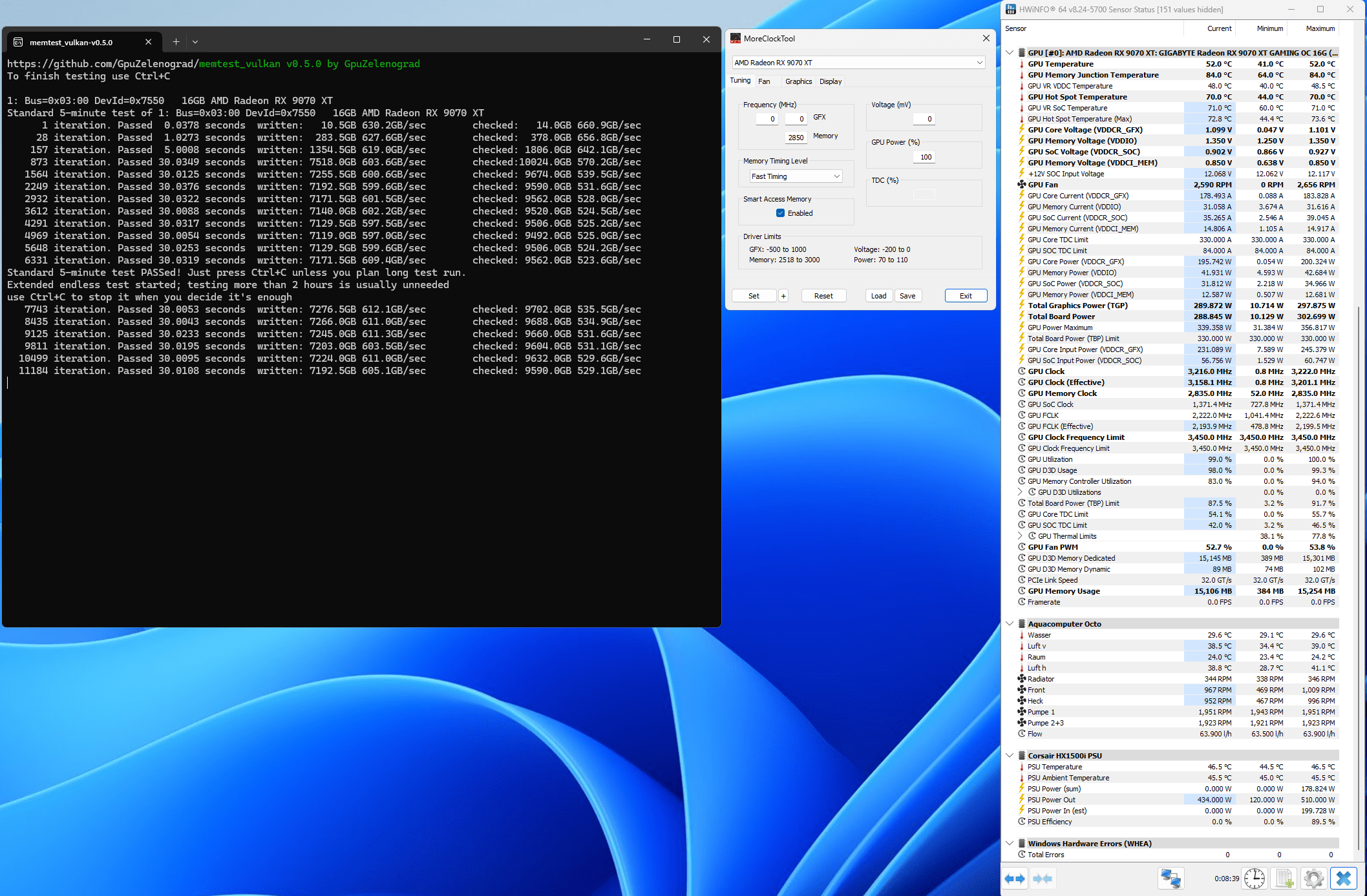Open a new terminal tab with plus icon
The image size is (1367, 896).
point(176,42)
